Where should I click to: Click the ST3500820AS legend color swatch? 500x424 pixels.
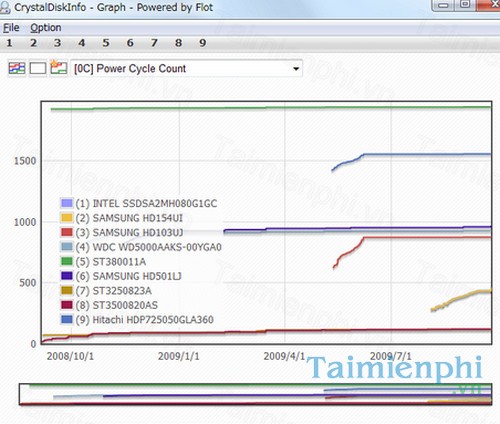(x=67, y=305)
